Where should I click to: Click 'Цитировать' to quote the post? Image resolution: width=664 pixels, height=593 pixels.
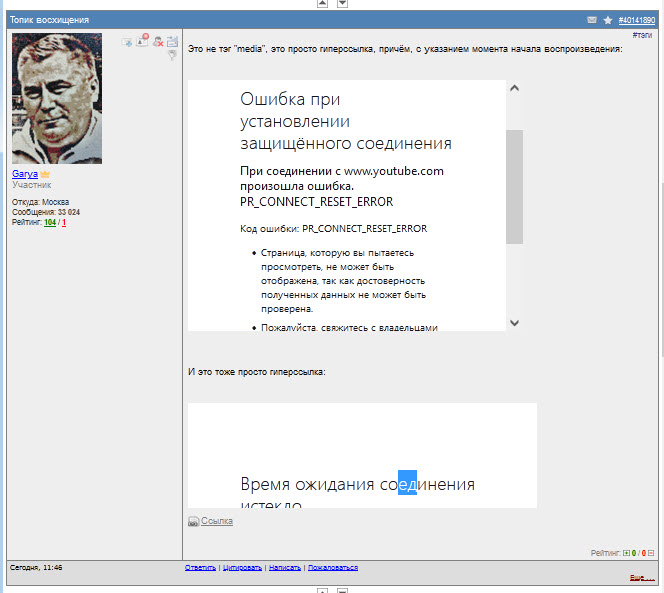(x=241, y=568)
